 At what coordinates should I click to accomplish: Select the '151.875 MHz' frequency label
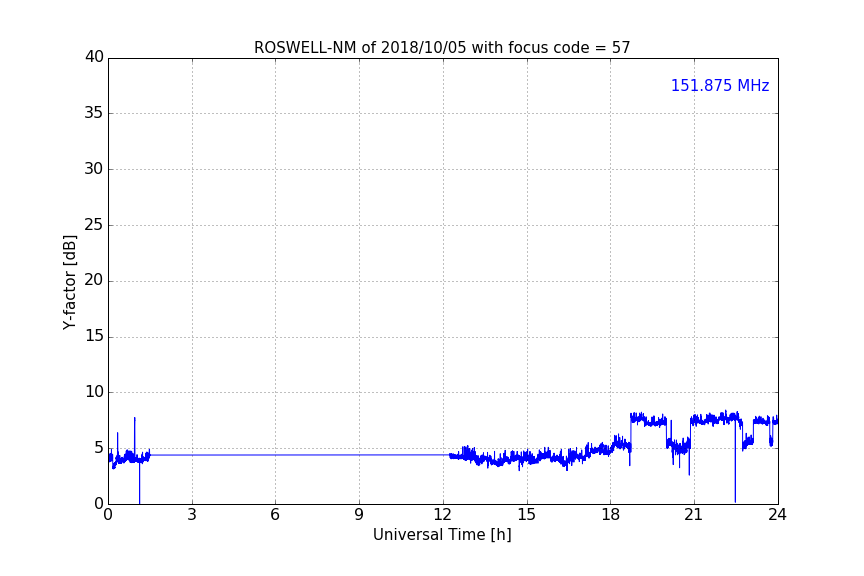[x=720, y=85]
